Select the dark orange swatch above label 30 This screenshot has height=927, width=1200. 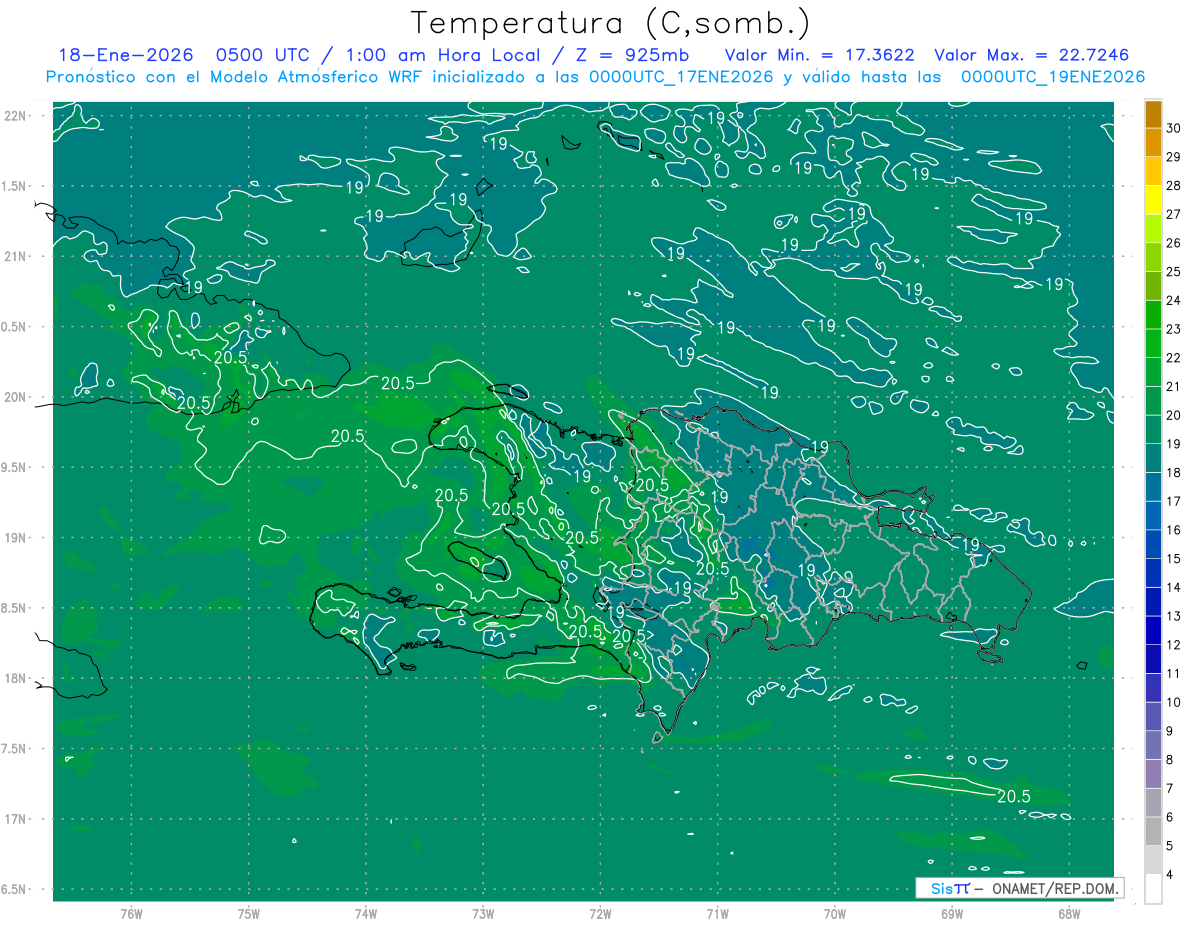(1153, 113)
